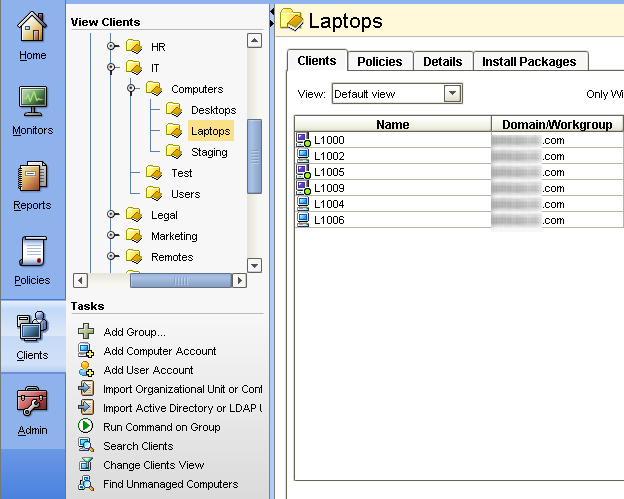Click the Run Command on Group icon

coord(86,426)
